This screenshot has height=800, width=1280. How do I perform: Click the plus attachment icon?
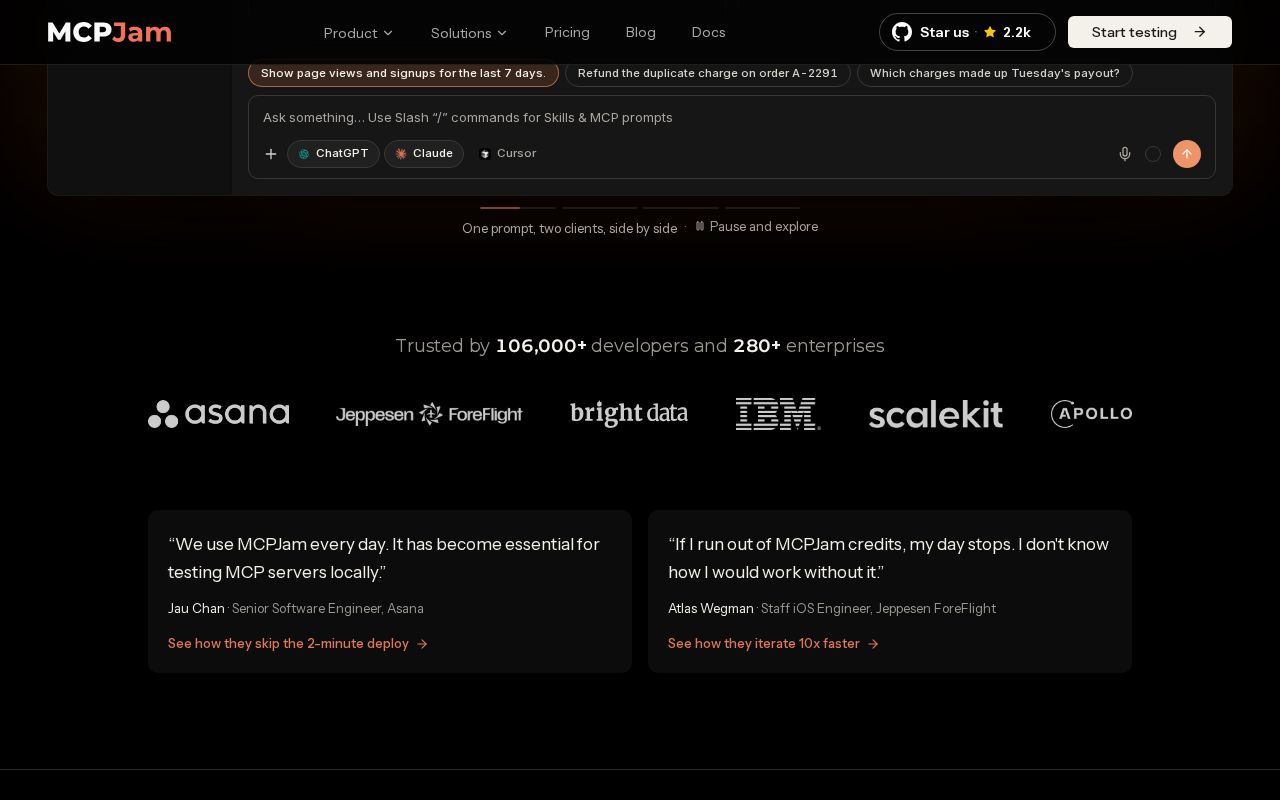click(x=271, y=154)
